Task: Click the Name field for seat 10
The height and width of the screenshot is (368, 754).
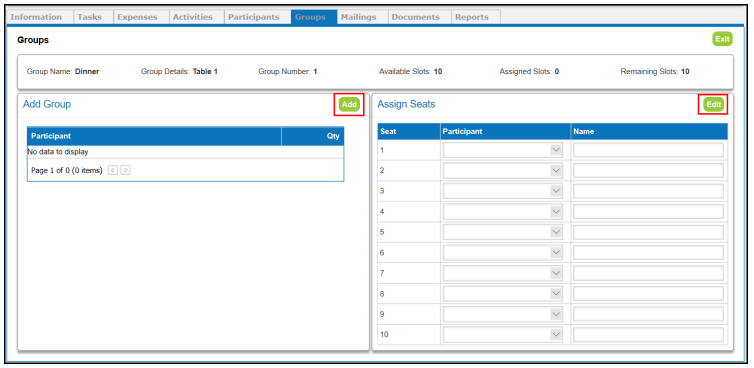Action: [x=648, y=335]
